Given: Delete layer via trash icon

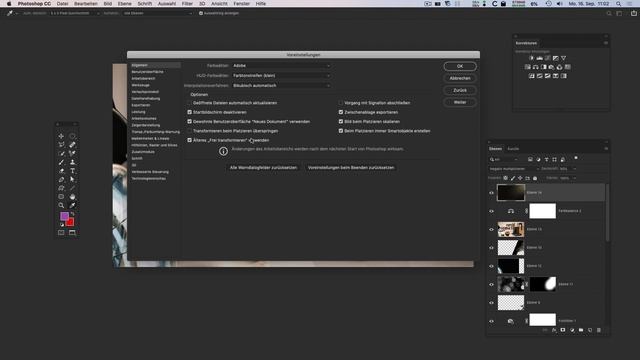Looking at the screenshot, I should (x=599, y=330).
